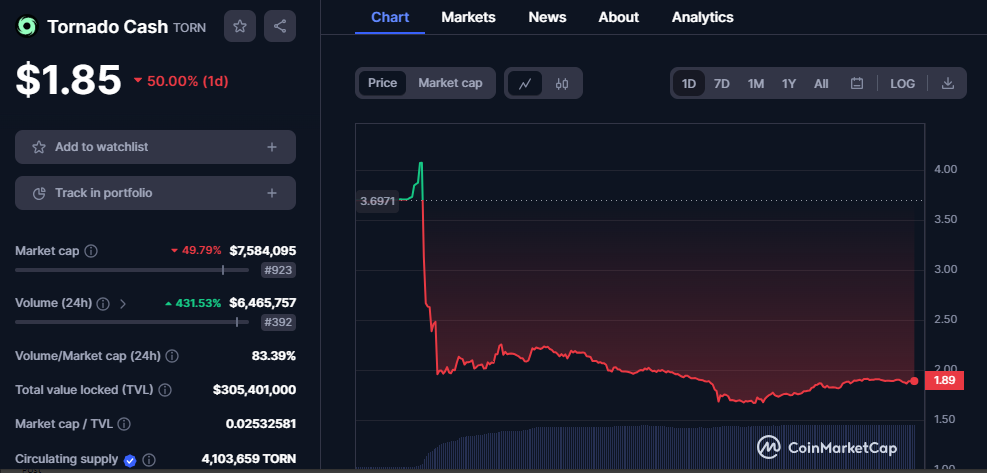987x473 pixels.
Task: Click the verified circulating supply badge
Action: 130,460
